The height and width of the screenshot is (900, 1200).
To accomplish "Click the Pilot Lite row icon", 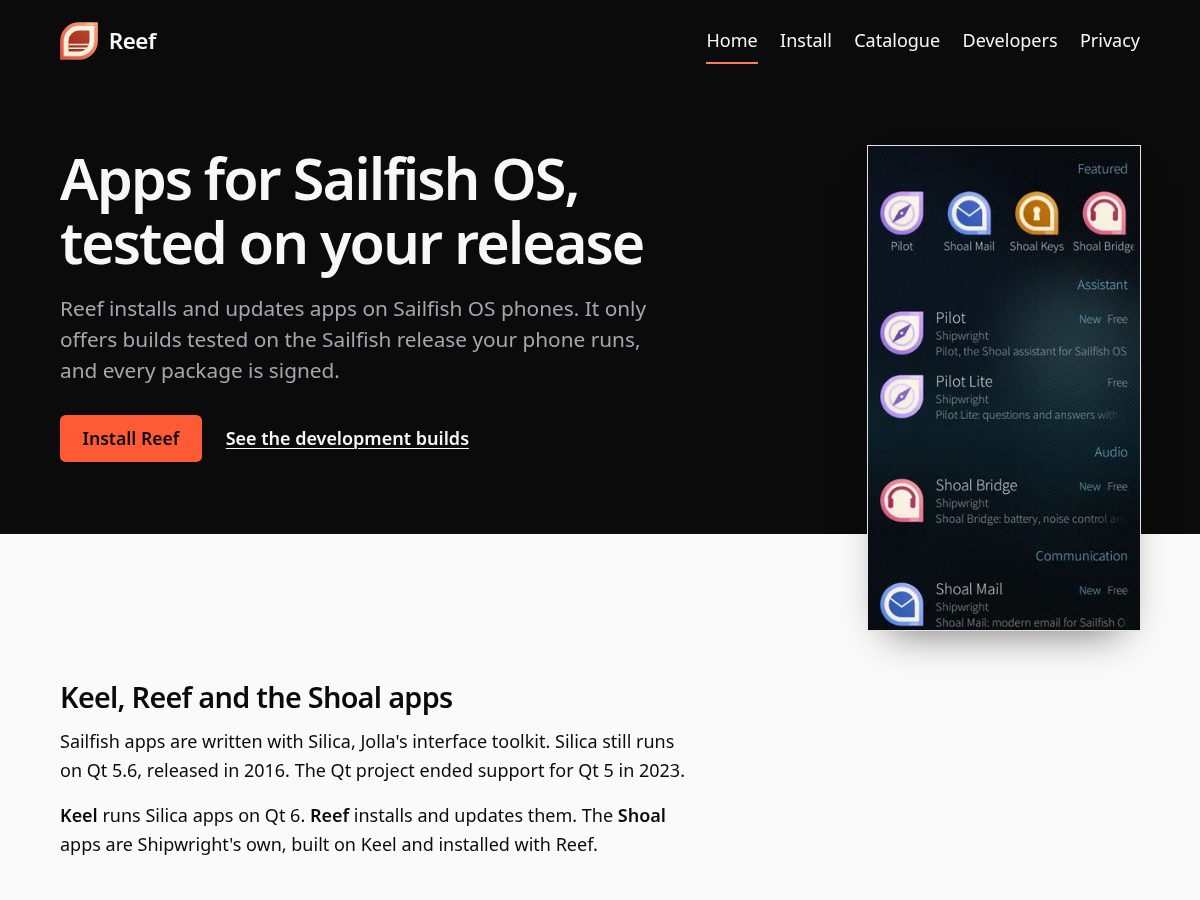I will click(902, 396).
